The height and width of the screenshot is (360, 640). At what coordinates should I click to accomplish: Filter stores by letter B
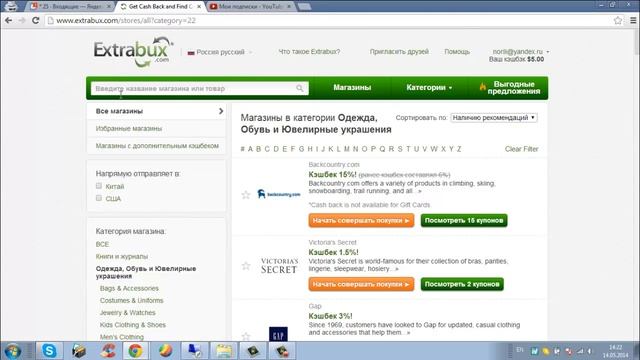[258, 149]
